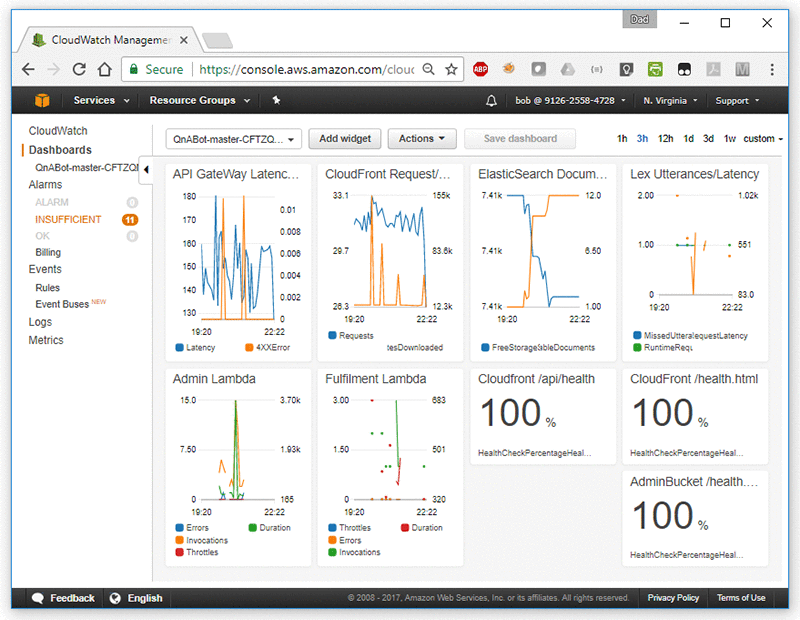Go to browser home page icon
Viewport: 800px width, 620px height.
coord(104,69)
